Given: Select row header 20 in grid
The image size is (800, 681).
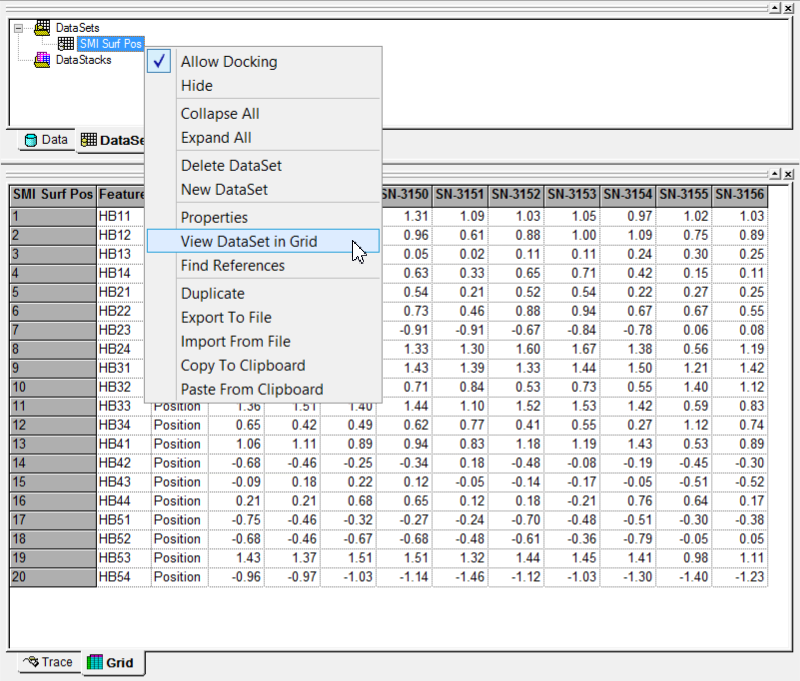Looking at the screenshot, I should [x=53, y=577].
